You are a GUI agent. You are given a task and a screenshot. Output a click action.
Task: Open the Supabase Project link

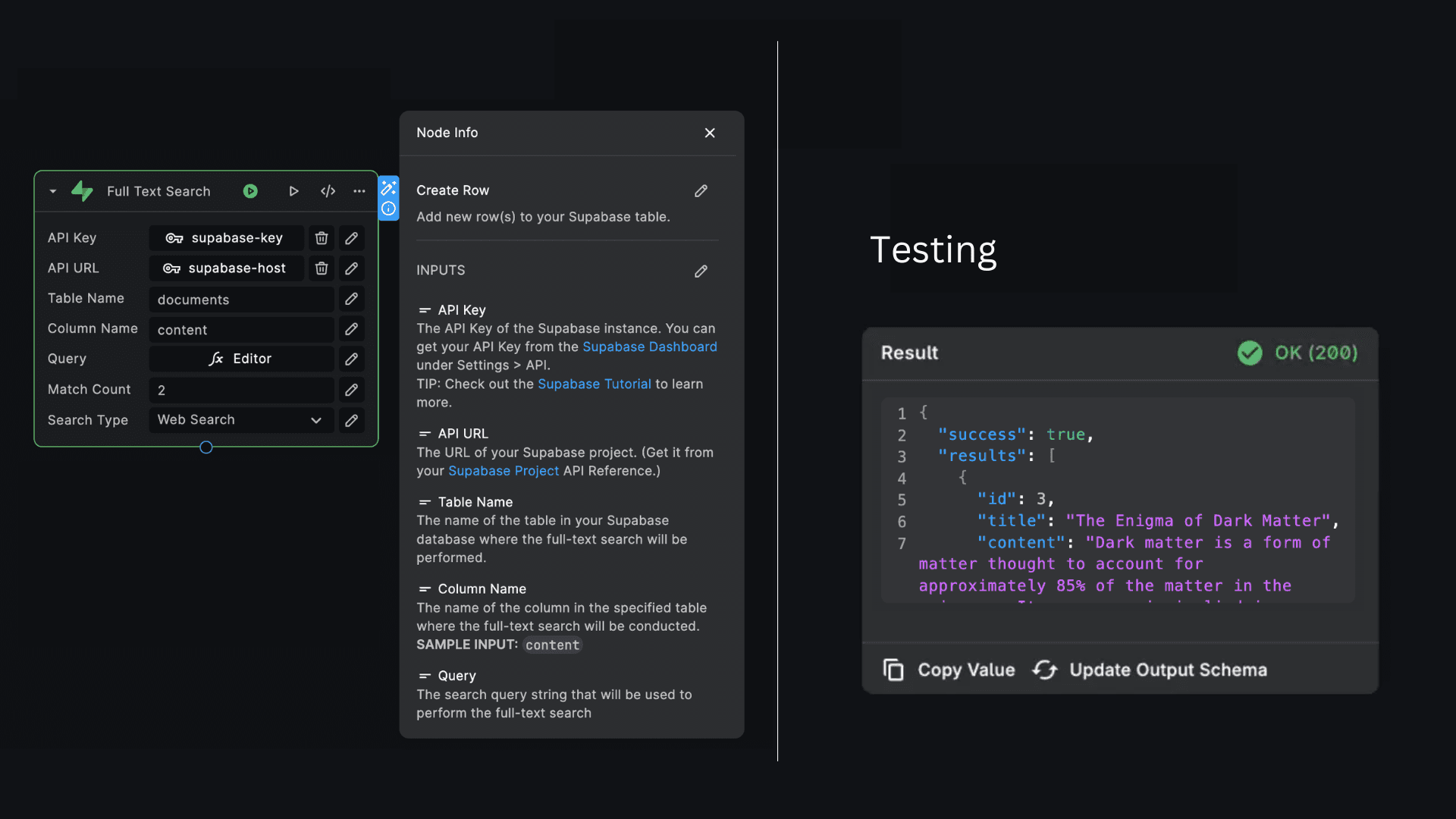tap(503, 471)
